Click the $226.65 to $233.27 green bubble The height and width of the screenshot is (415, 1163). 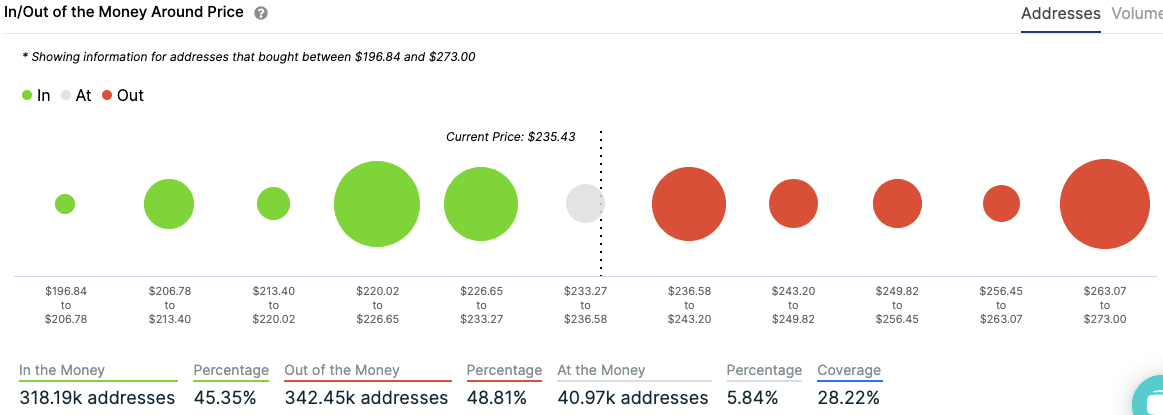coord(481,204)
